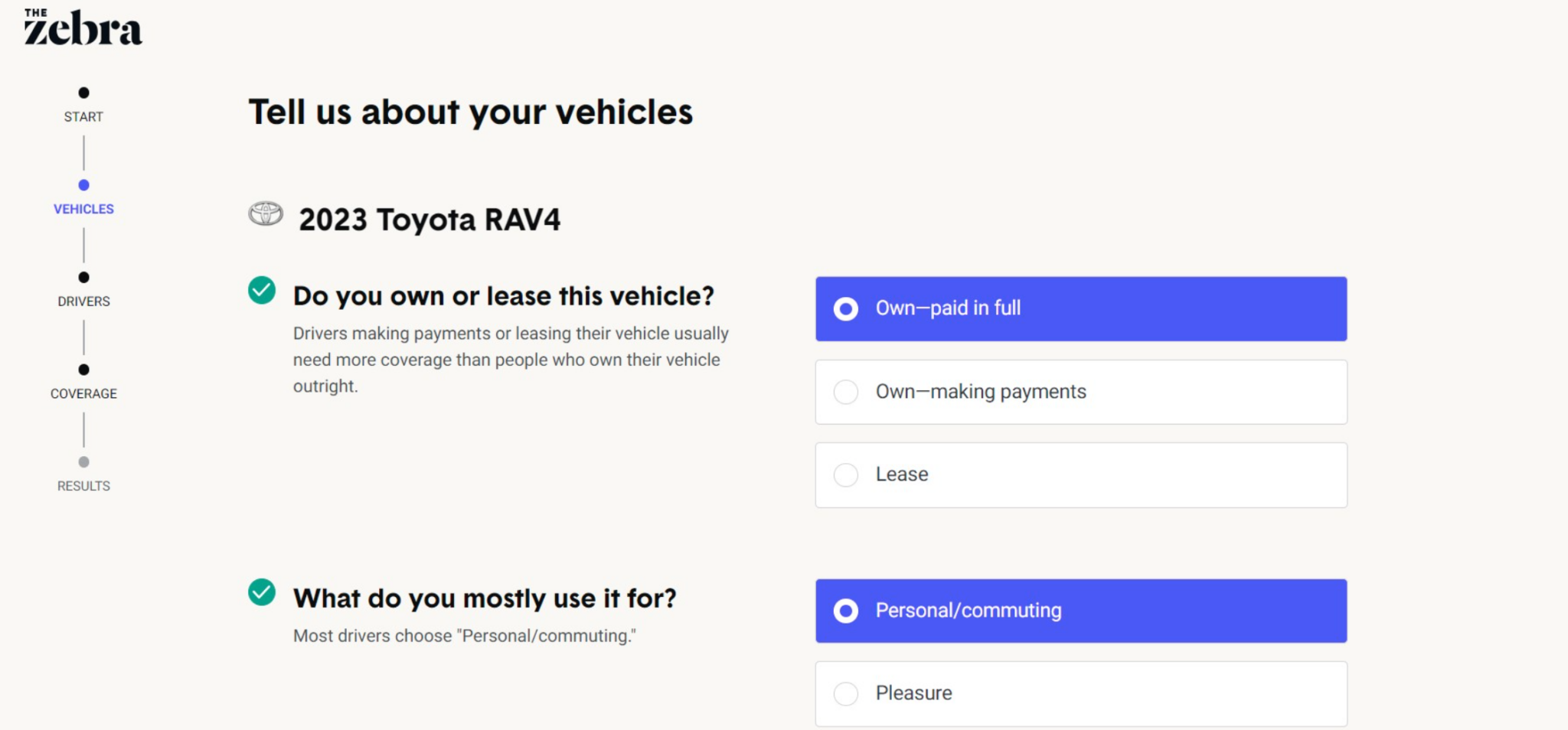Viewport: 1568px width, 730px height.
Task: Jump to the RESULTS step
Action: point(83,484)
